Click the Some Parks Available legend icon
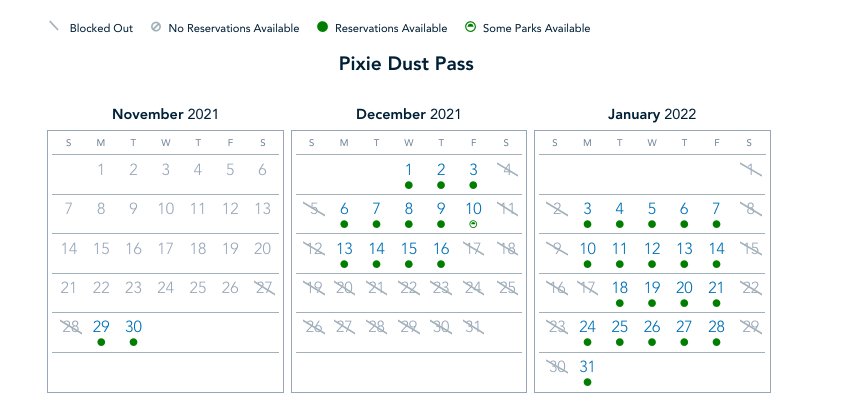 click(x=470, y=28)
